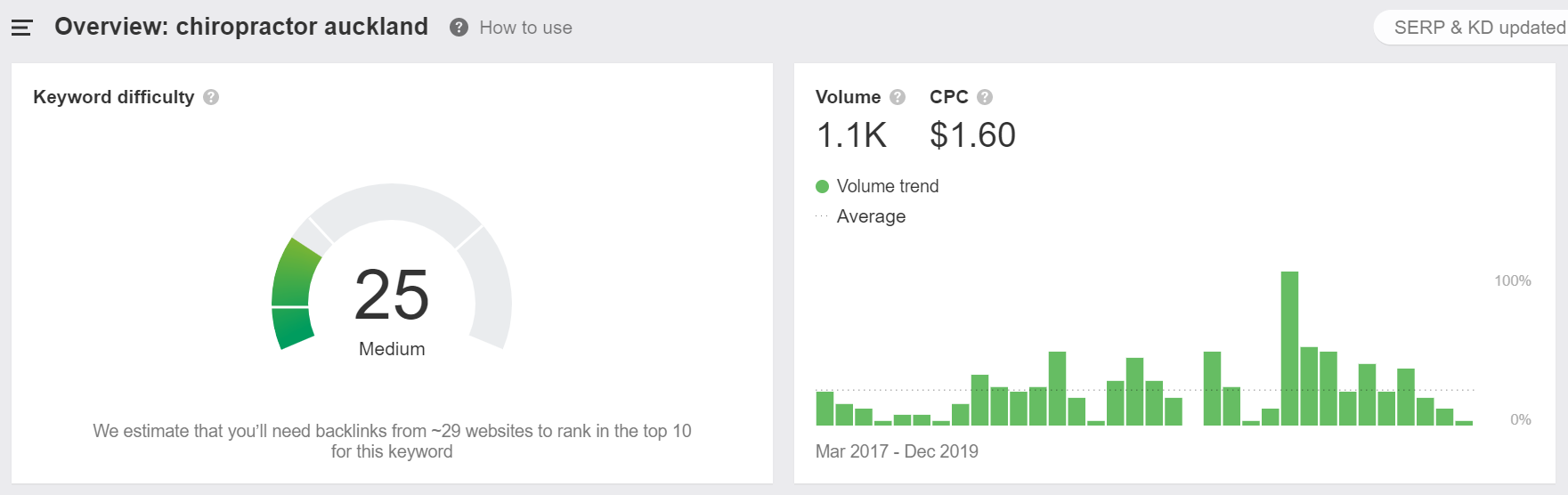Click the Volume label
Viewport: 1568px width, 495px height.
848,97
